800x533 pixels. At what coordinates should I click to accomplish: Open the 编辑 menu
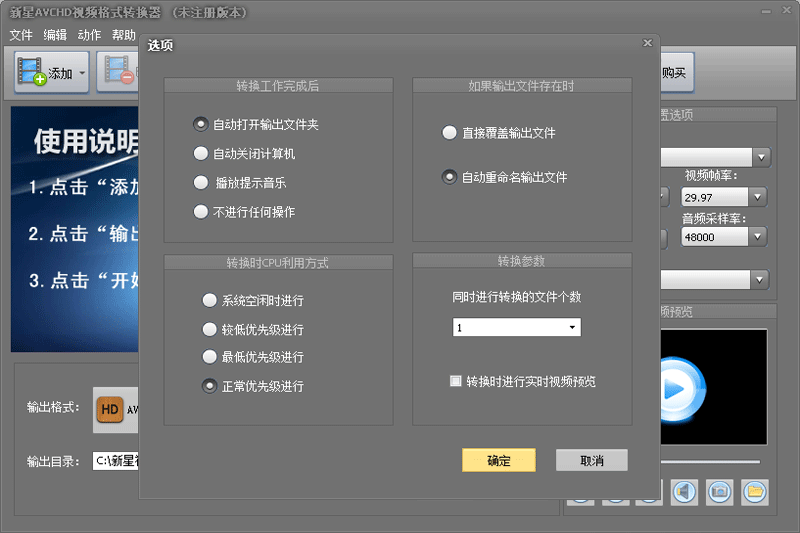[55, 35]
